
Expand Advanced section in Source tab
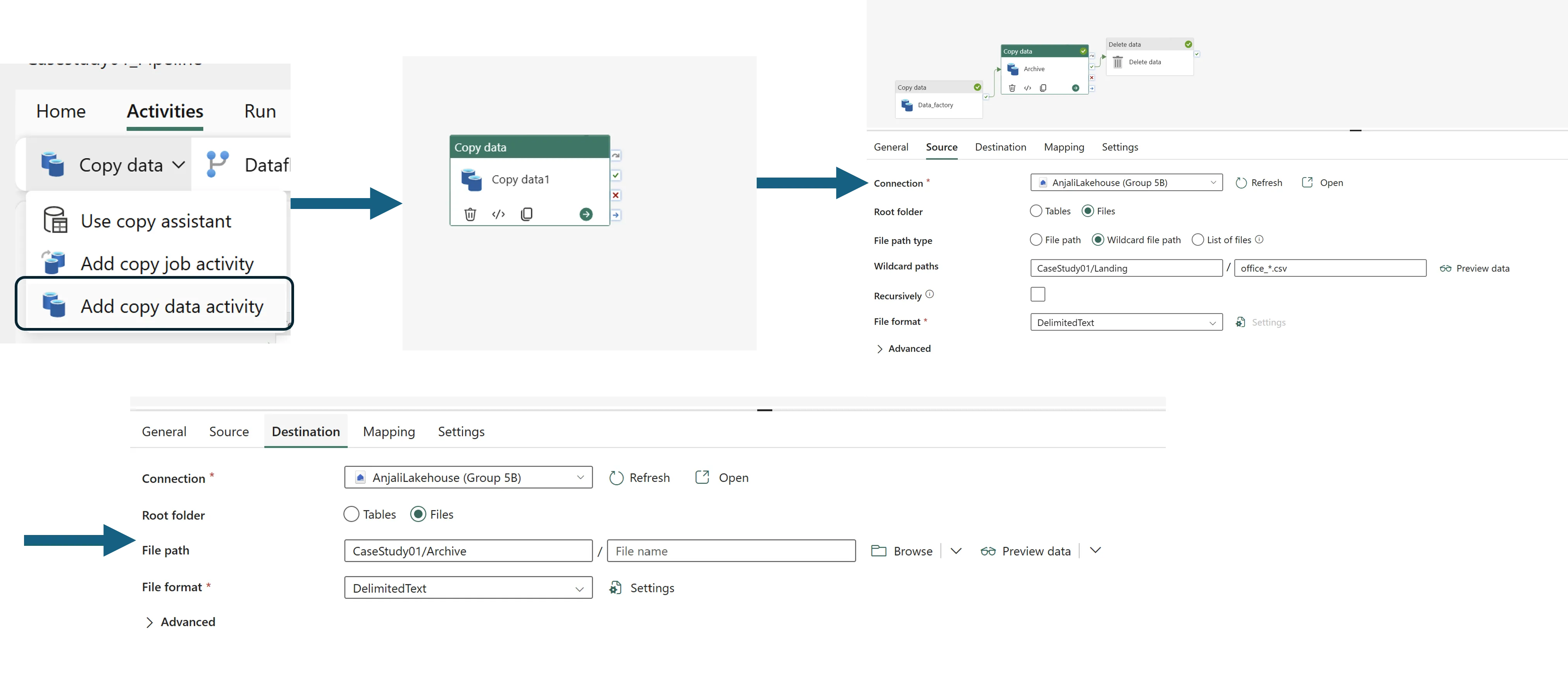pos(903,349)
